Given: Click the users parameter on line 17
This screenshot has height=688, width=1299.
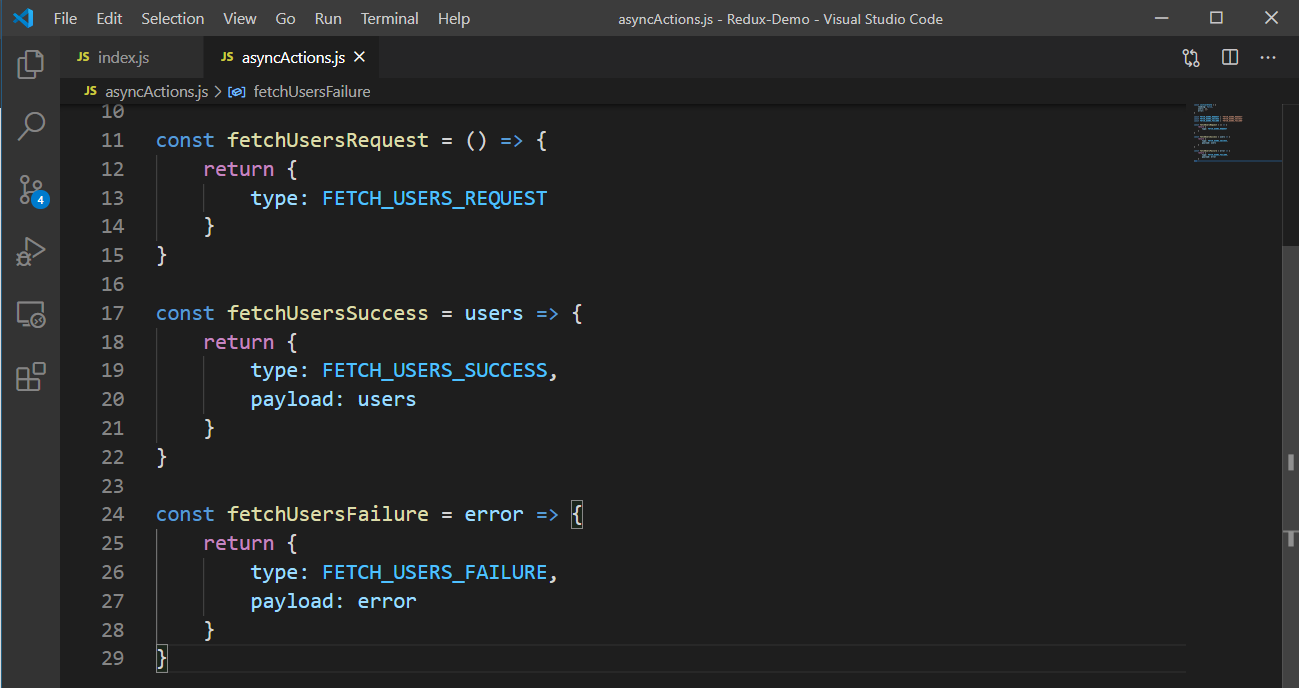Looking at the screenshot, I should 494,313.
